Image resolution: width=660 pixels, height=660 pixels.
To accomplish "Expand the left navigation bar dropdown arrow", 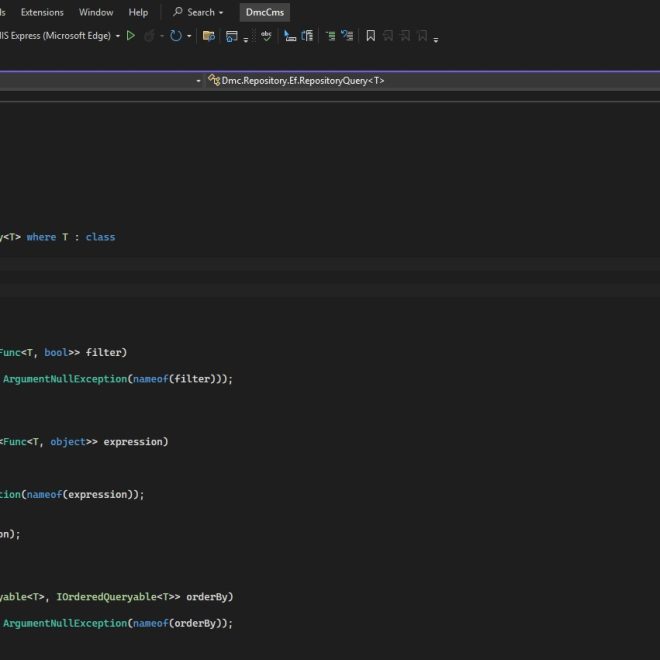I will tap(198, 81).
